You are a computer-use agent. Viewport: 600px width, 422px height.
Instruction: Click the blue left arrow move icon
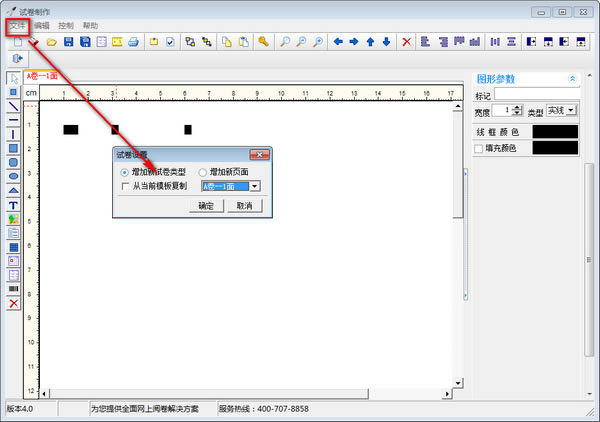(x=337, y=42)
